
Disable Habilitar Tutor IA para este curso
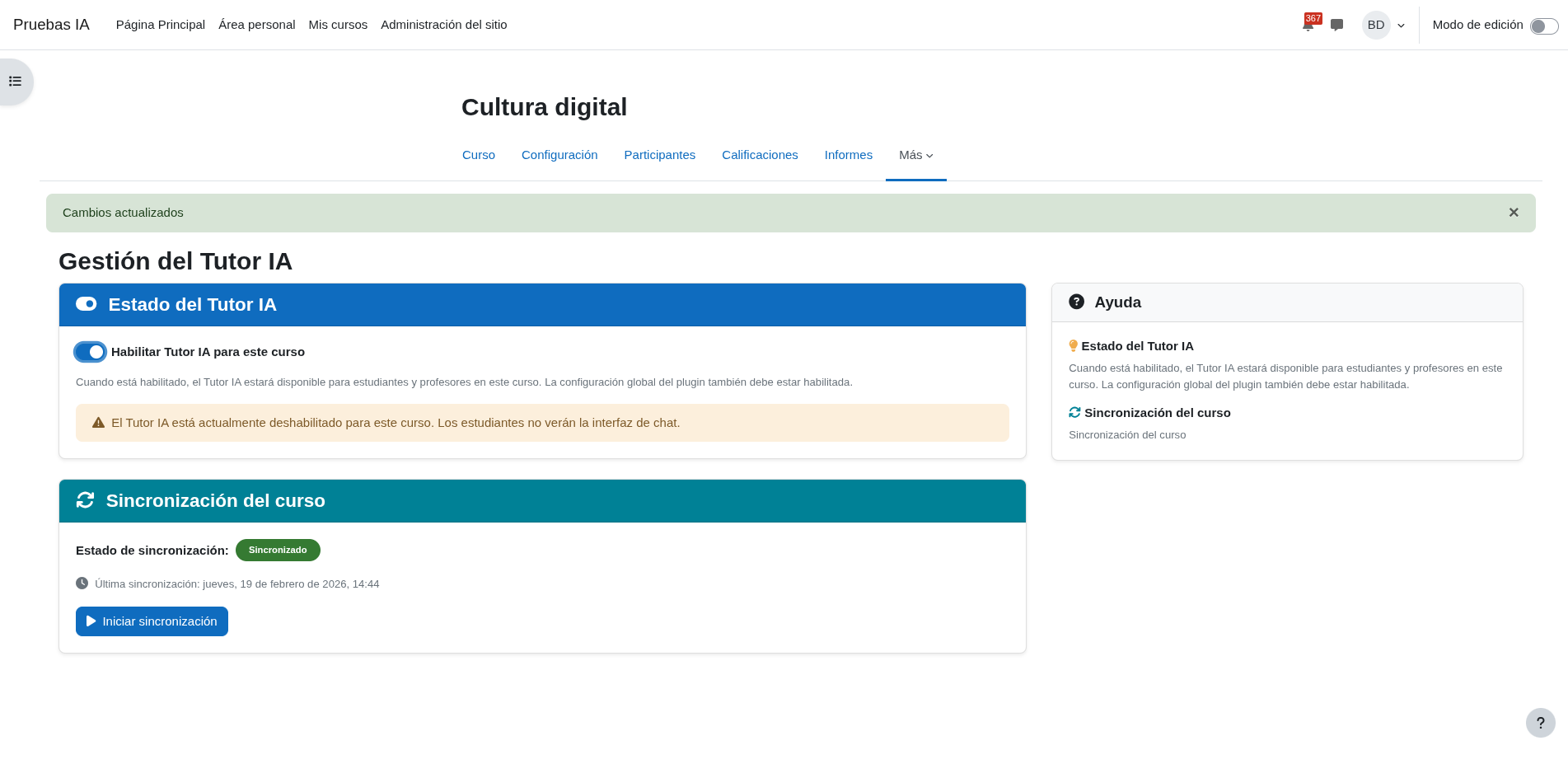(90, 352)
